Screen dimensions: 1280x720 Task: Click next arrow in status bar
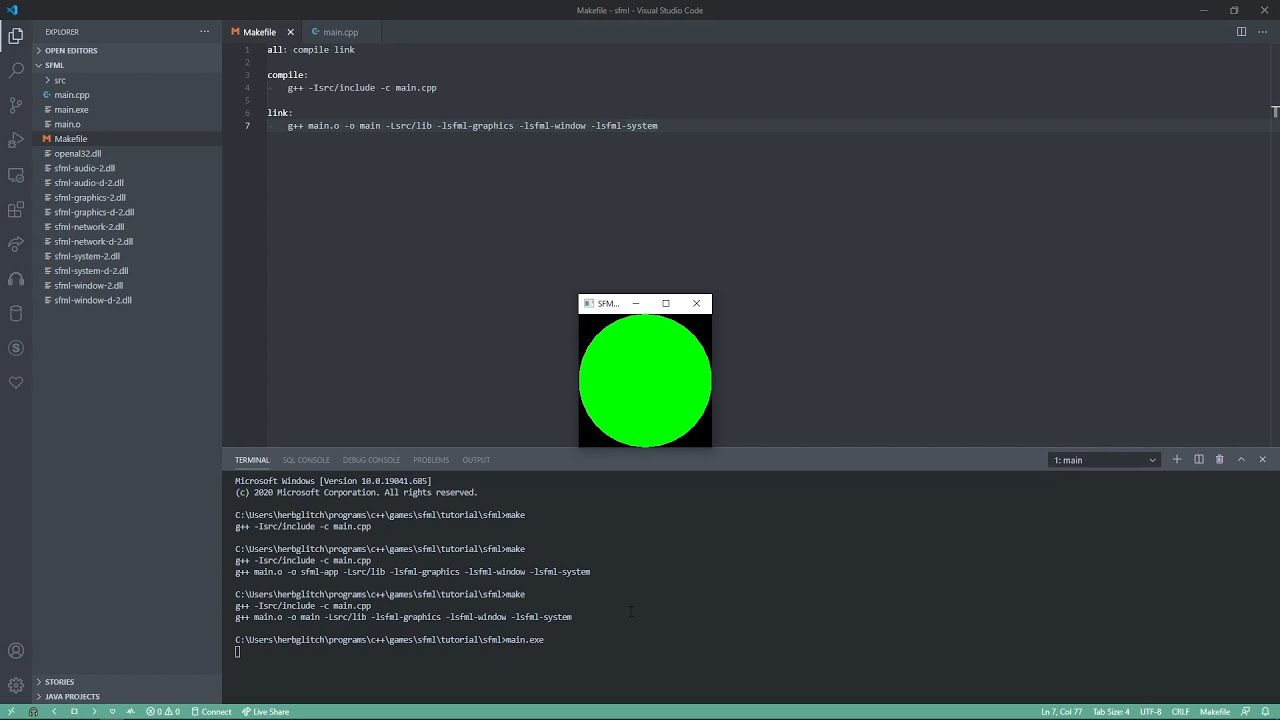[94, 712]
